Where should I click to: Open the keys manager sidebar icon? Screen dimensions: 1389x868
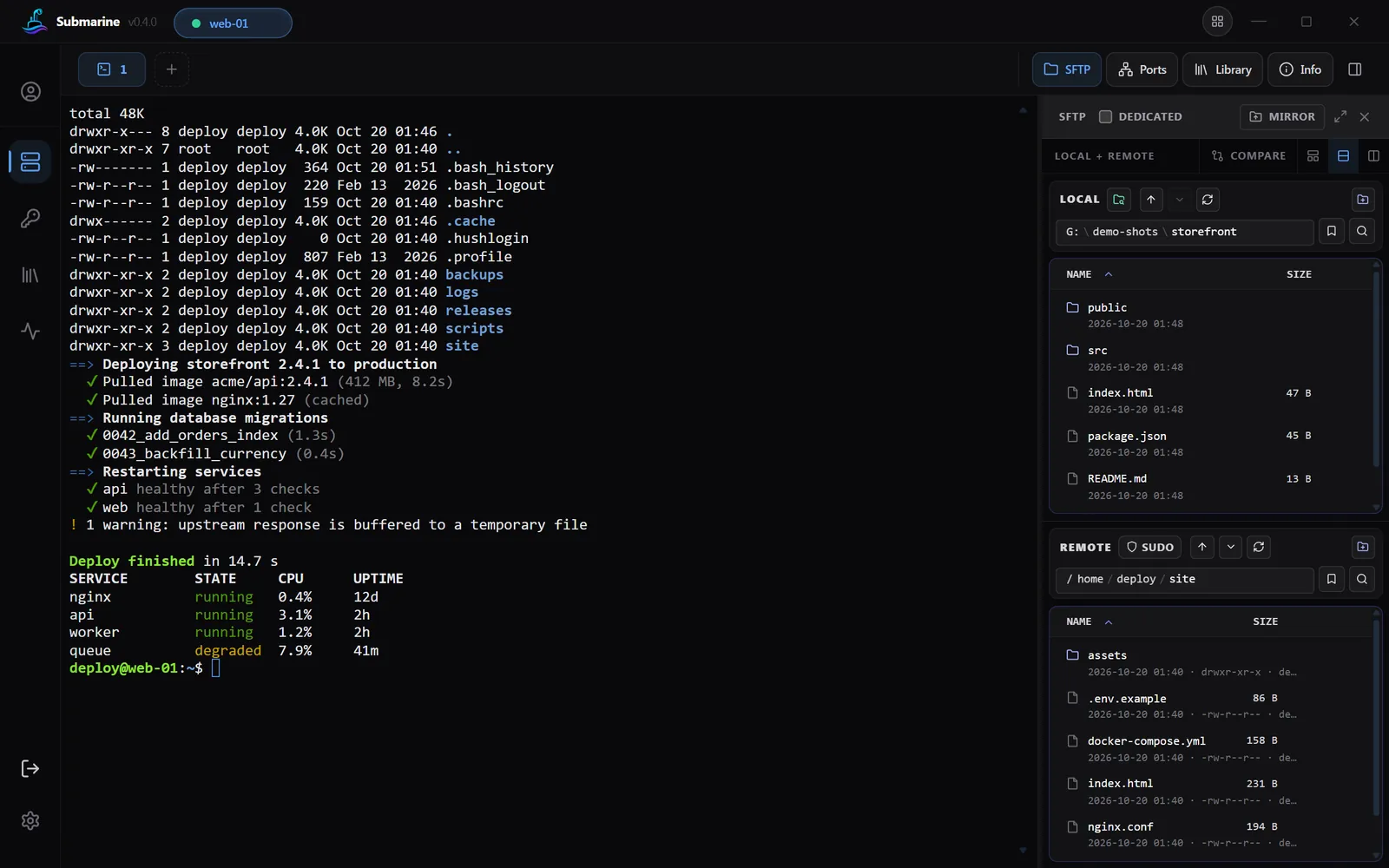30,218
